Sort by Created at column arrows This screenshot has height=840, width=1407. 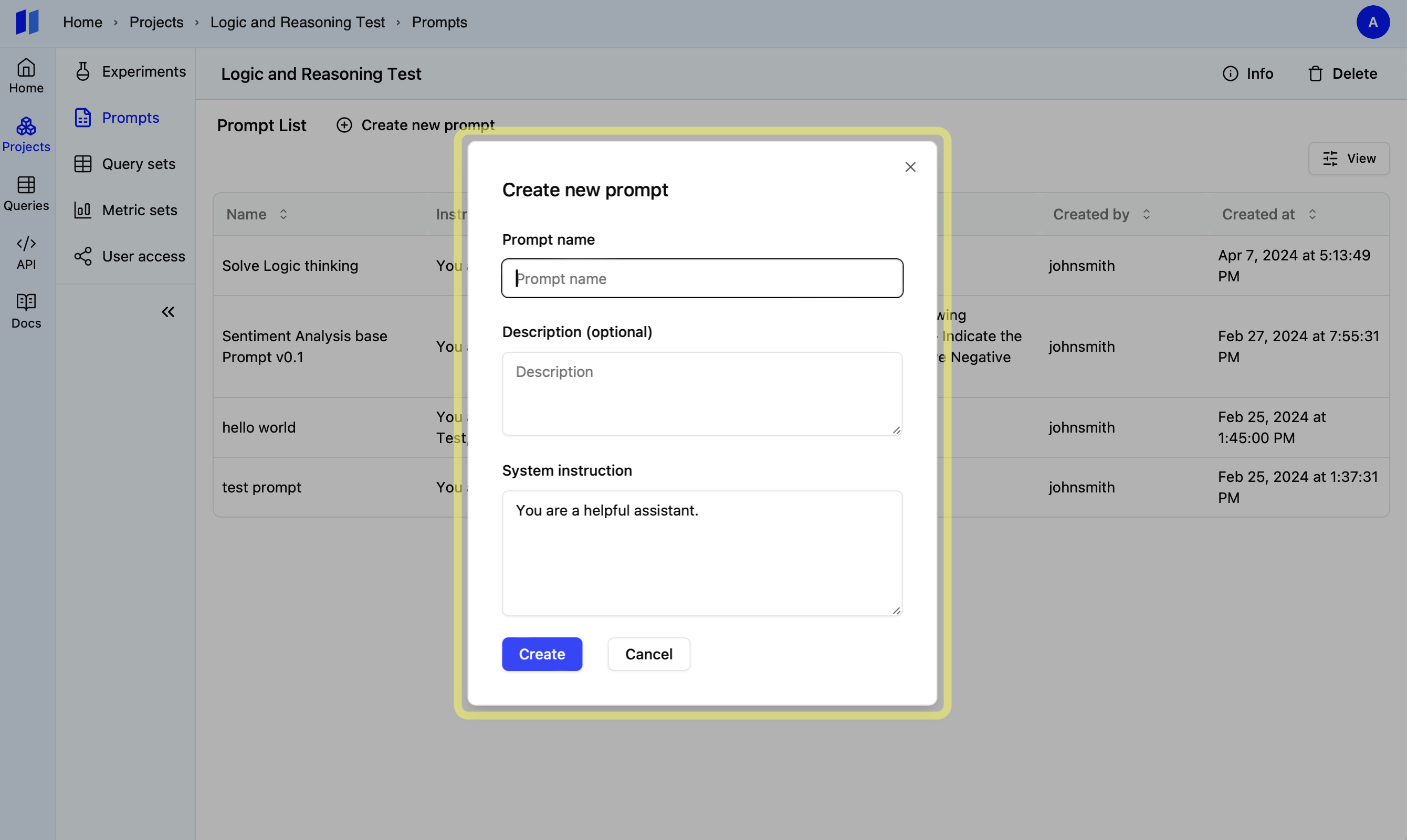tap(1312, 215)
